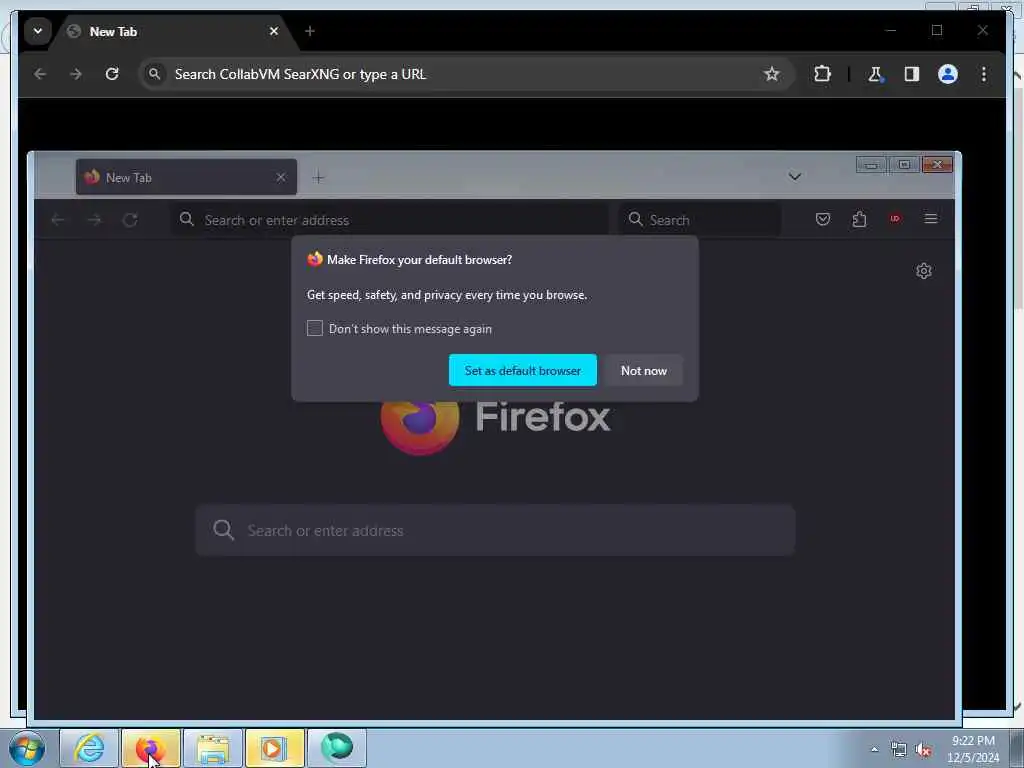Open a new tab in Firefox

[x=318, y=177]
